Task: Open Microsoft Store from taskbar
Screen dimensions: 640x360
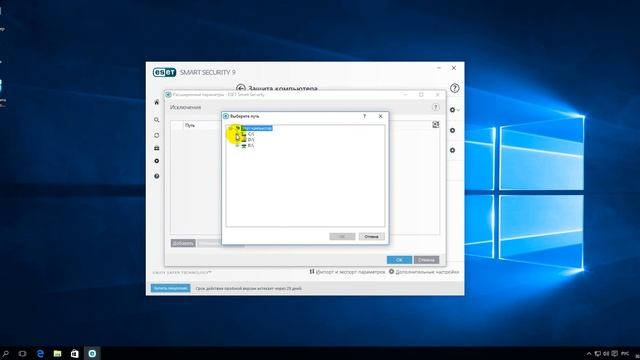Action: (x=75, y=353)
